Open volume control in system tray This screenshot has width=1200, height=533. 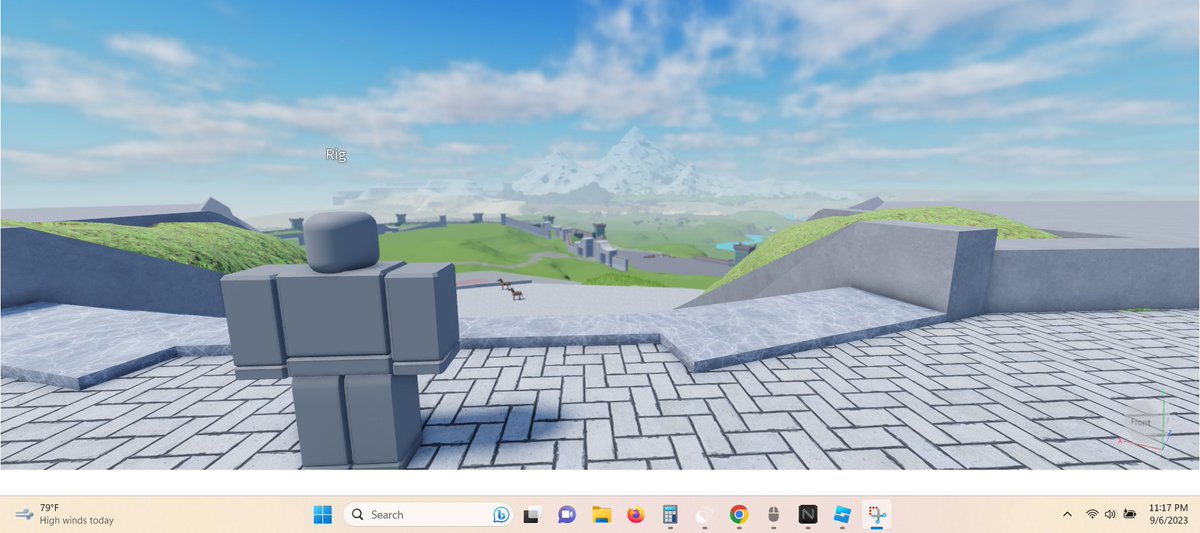(x=1110, y=514)
